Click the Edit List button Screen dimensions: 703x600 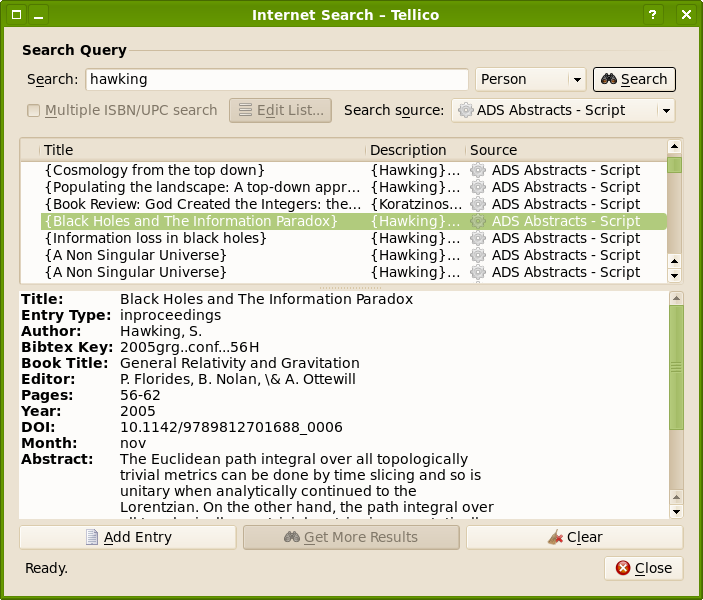pyautogui.click(x=280, y=110)
